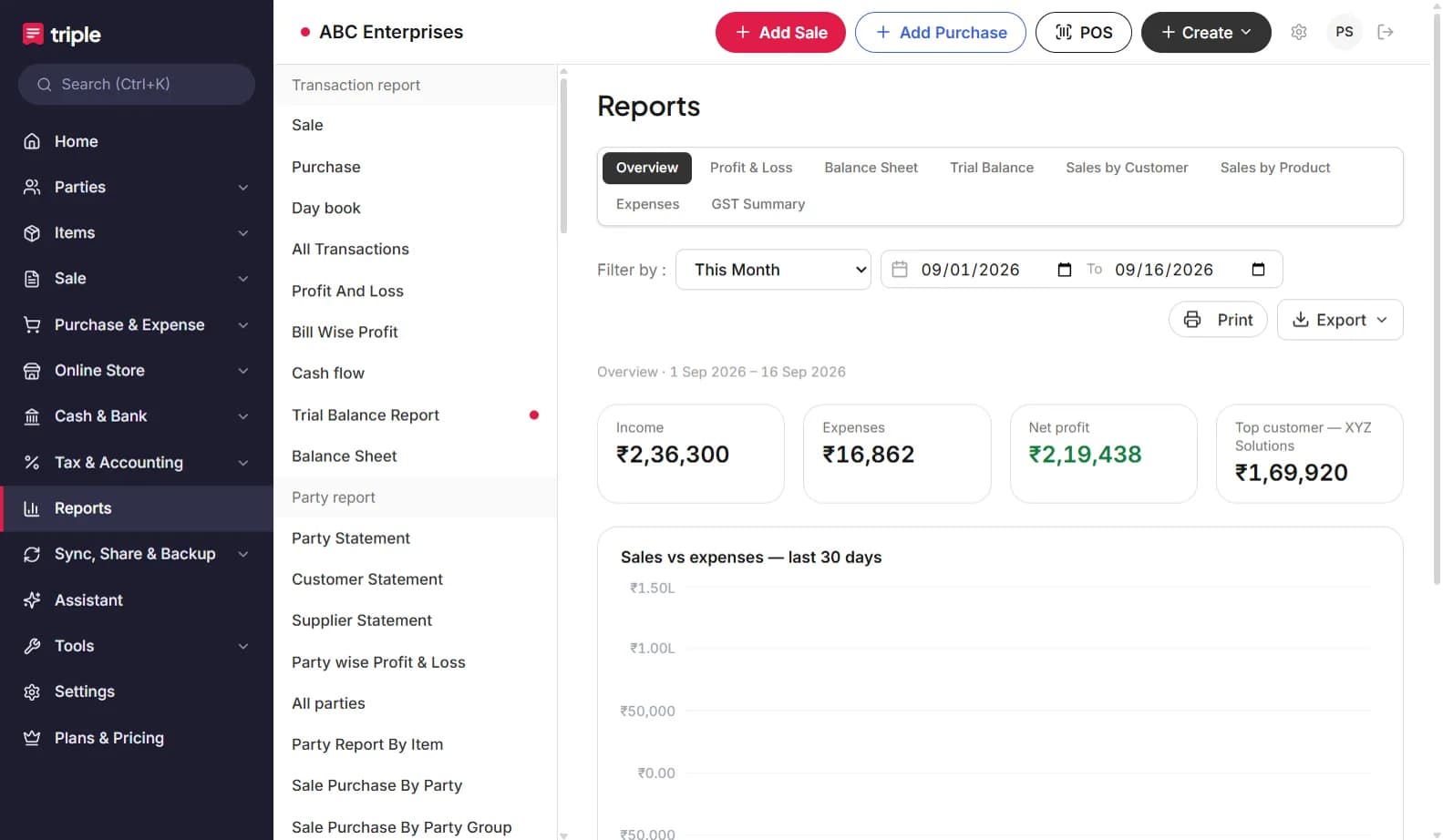Open the Customer Statement report
The image size is (1443, 840).
[x=415, y=579]
